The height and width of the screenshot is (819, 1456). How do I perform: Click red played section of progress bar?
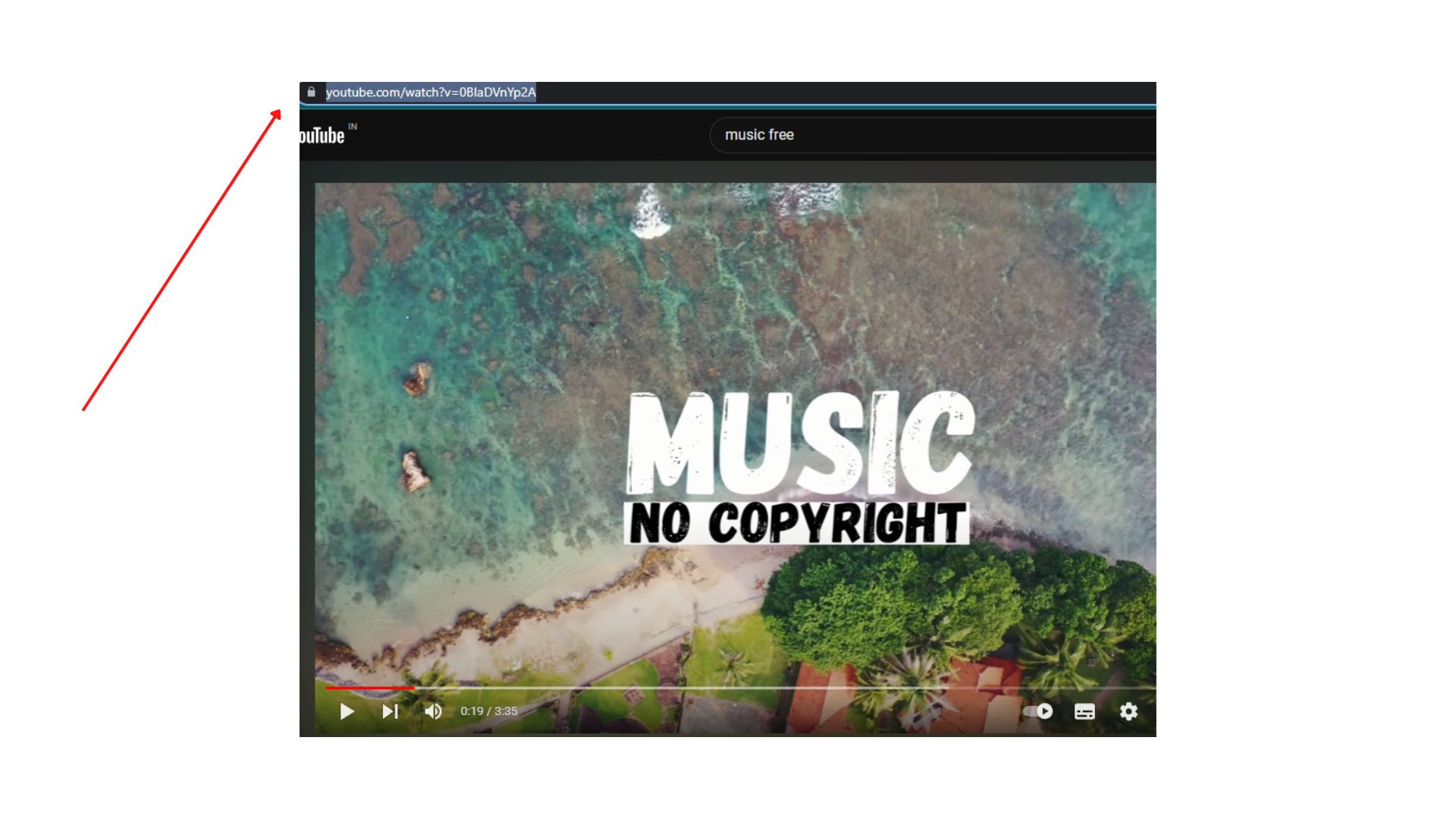pos(369,688)
